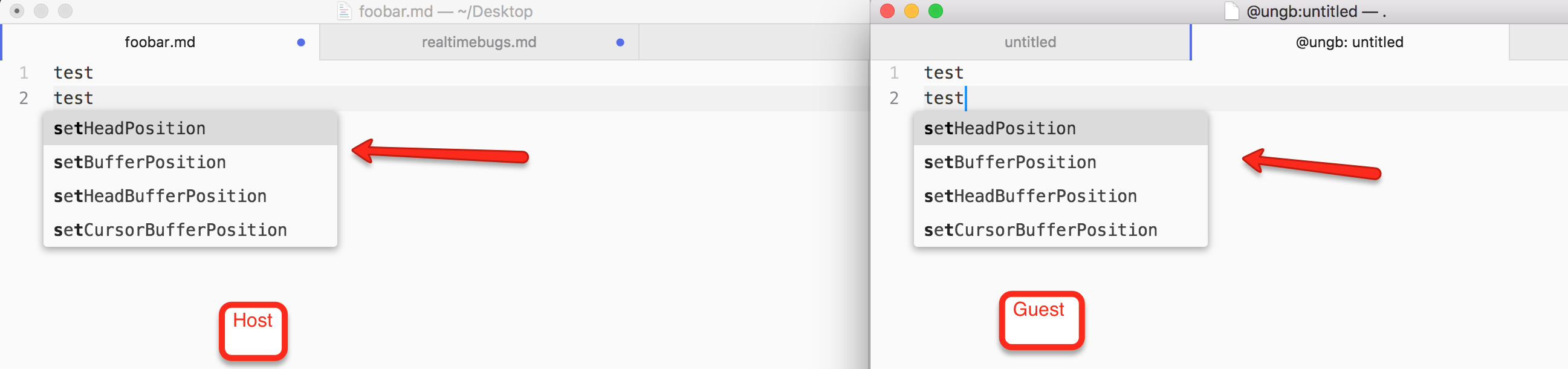Choose setCursorBufferPosition in the host suggestion list
Screen dimensions: 1568x369
click(170, 229)
